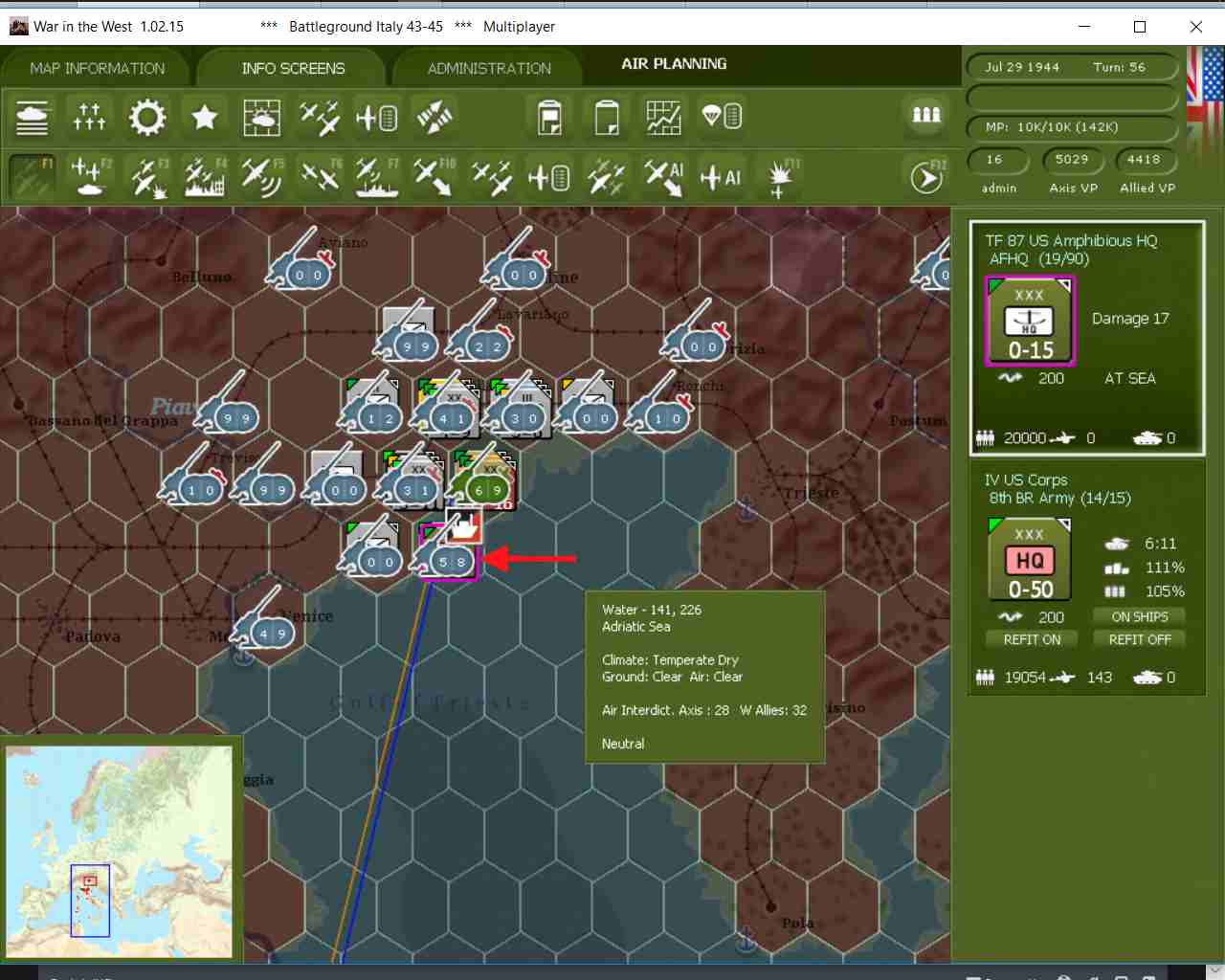This screenshot has width=1225, height=980.
Task: Select the F6 air superiority icon
Action: [320, 177]
